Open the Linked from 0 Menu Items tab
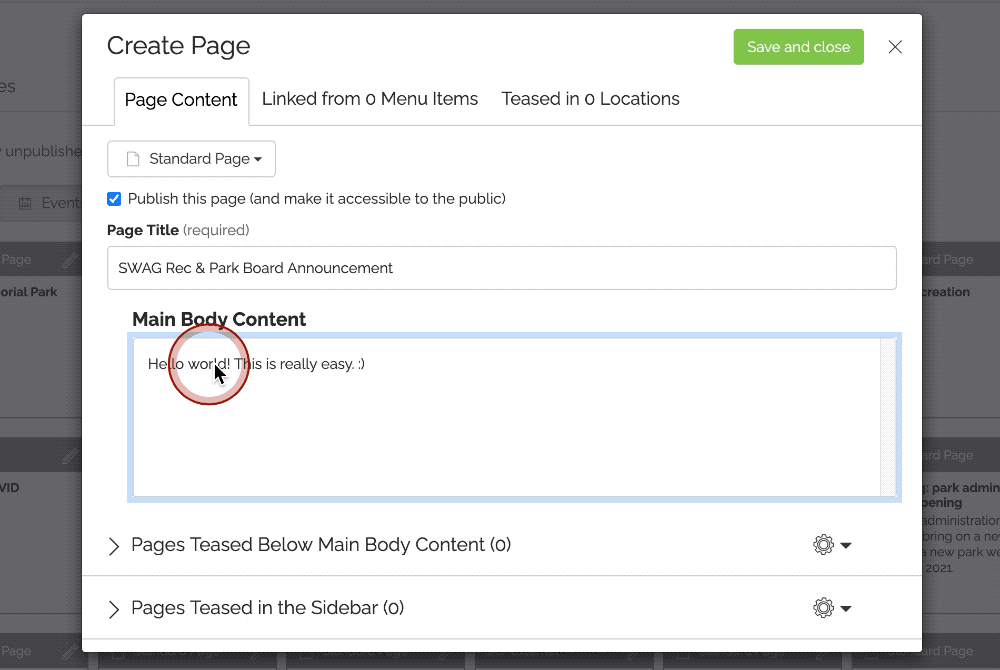The width and height of the screenshot is (1000, 670). point(370,99)
